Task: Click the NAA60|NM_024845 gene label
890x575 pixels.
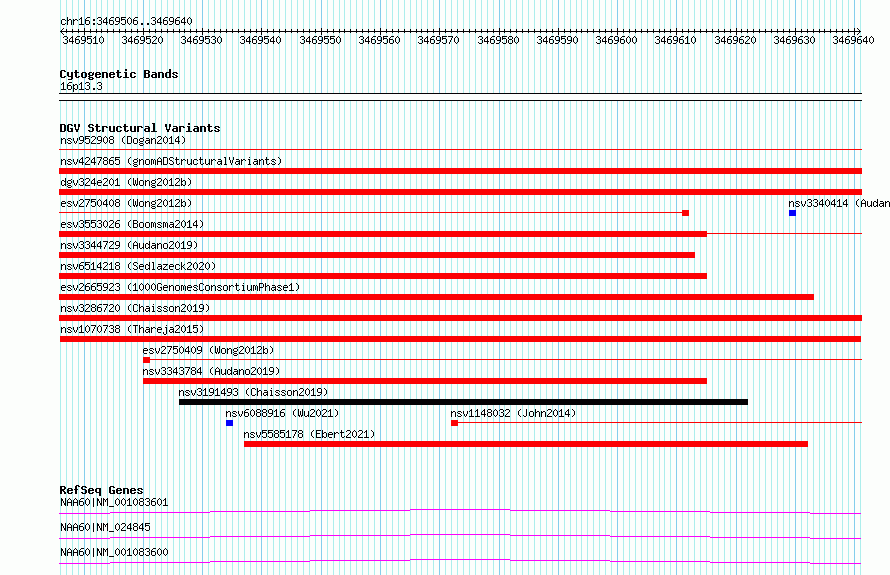Action: pyautogui.click(x=105, y=527)
